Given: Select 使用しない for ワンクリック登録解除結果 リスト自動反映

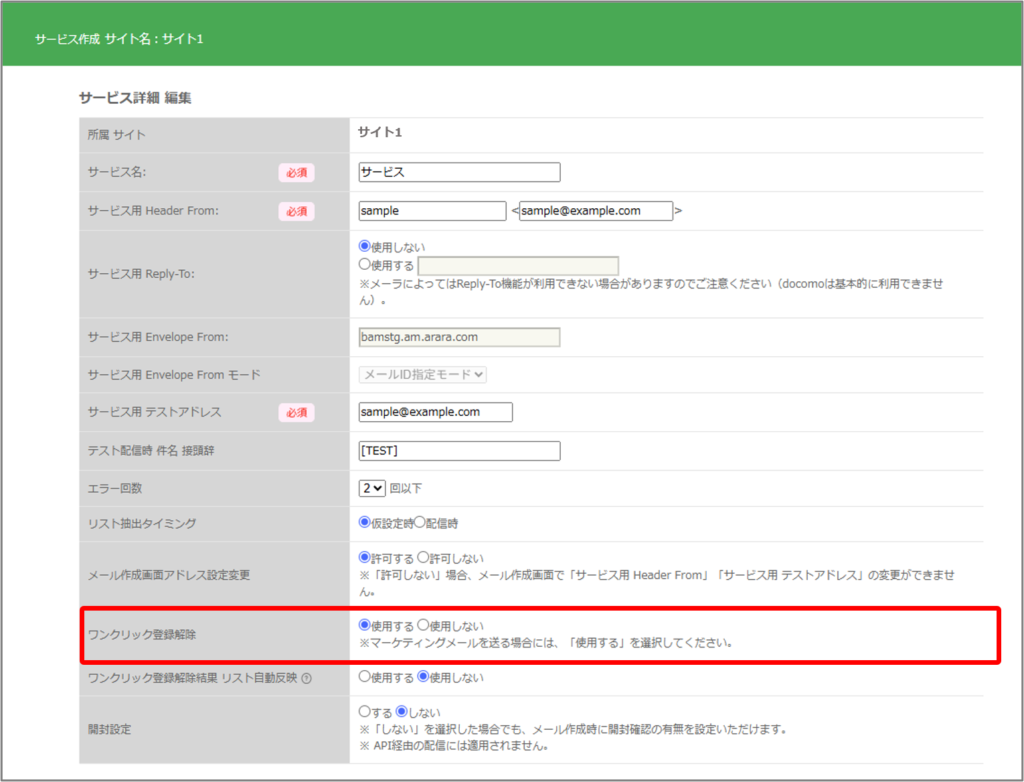Looking at the screenshot, I should [423, 677].
